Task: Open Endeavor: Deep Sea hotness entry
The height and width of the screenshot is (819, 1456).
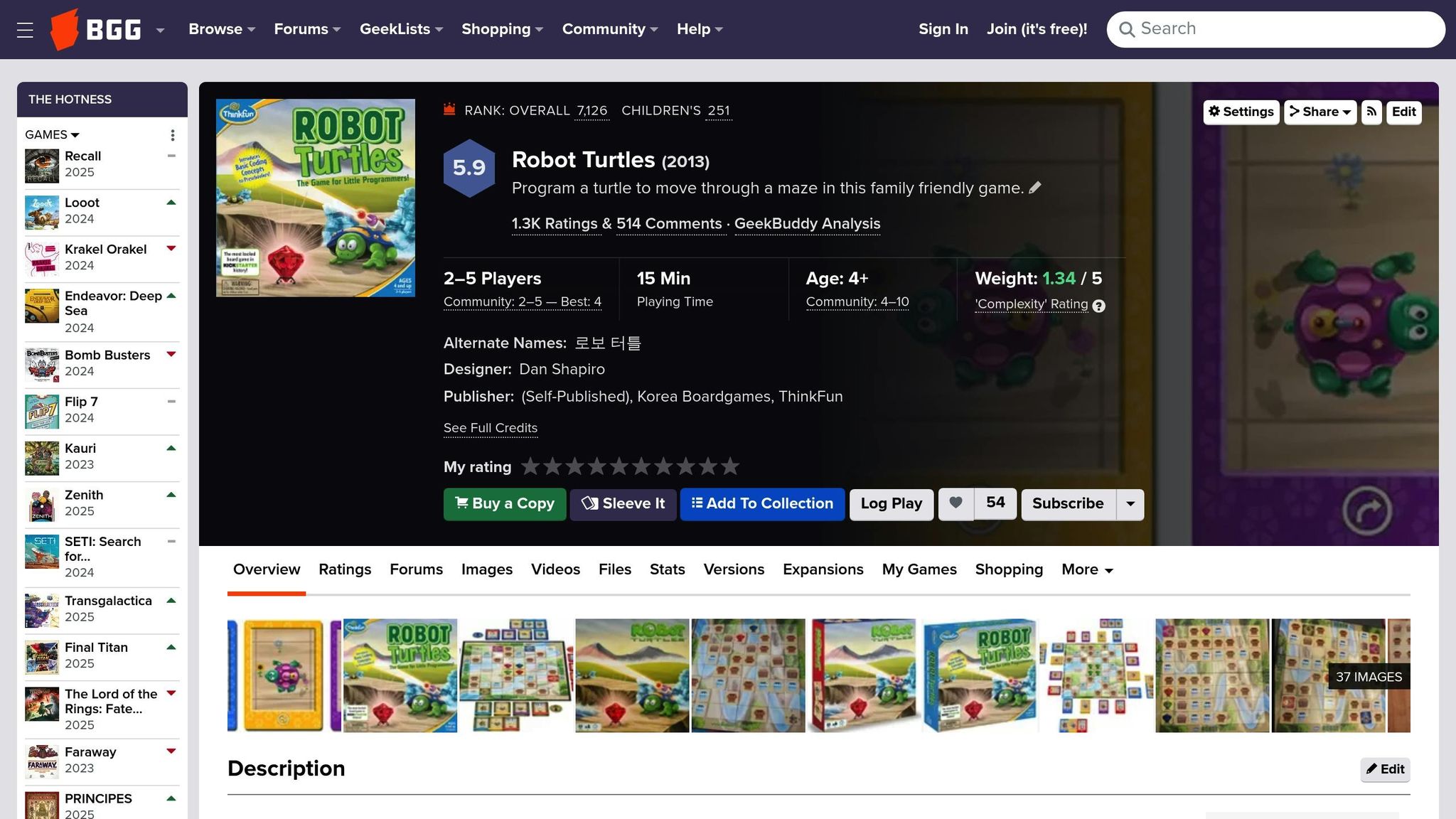Action: pos(113,303)
